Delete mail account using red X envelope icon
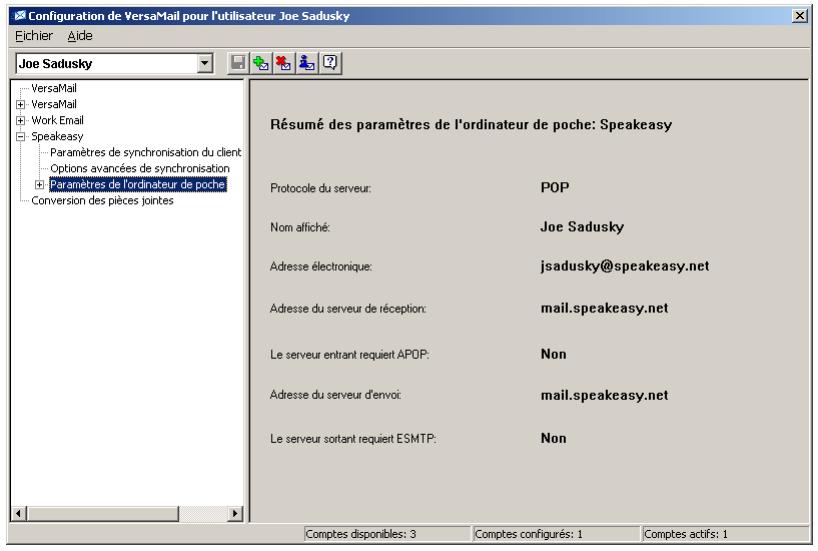The width and height of the screenshot is (818, 551). [284, 63]
